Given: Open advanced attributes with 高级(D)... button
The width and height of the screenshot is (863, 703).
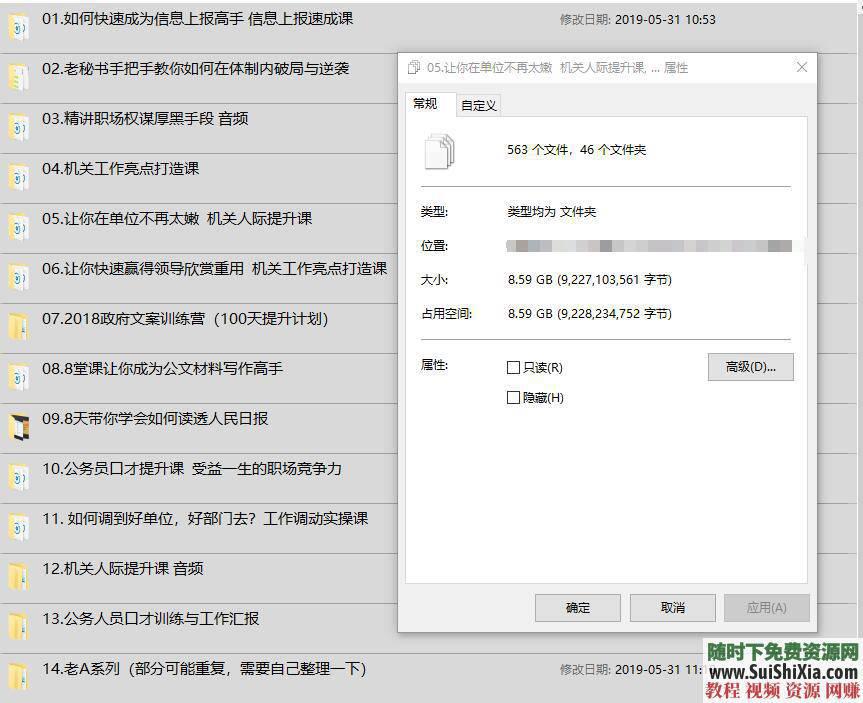Looking at the screenshot, I should (x=751, y=367).
